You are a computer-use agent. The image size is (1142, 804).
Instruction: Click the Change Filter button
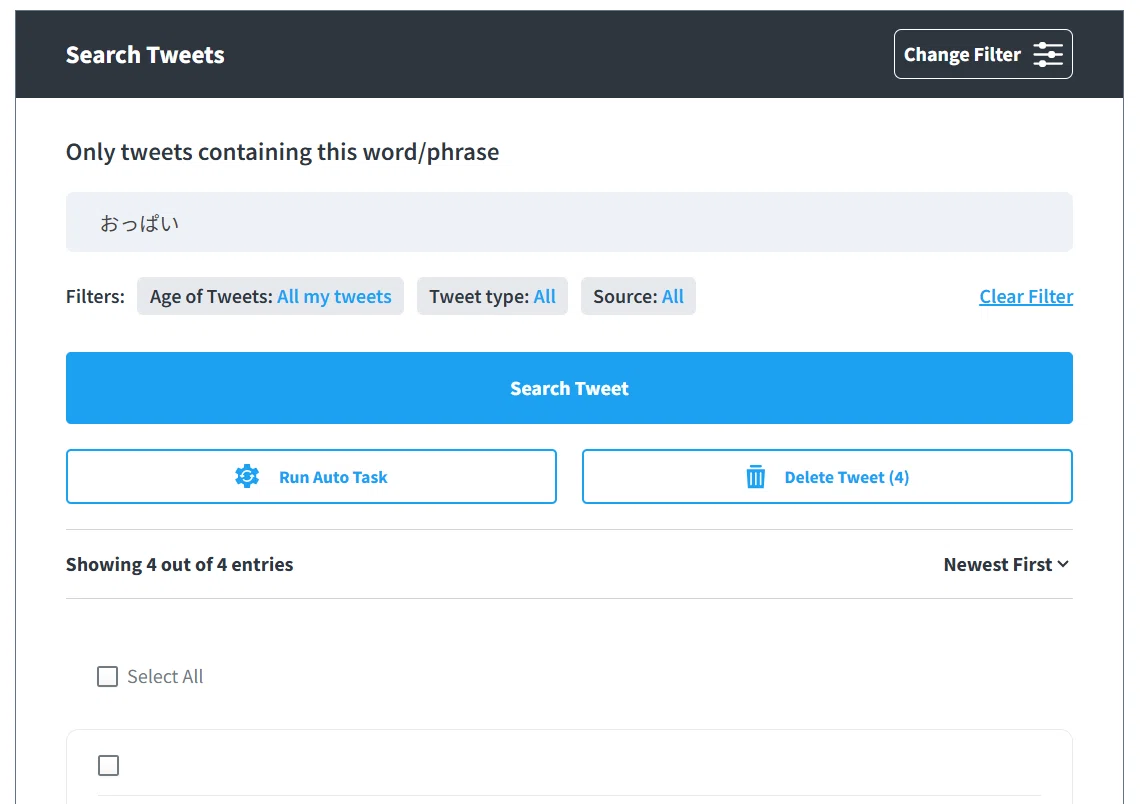tap(983, 54)
